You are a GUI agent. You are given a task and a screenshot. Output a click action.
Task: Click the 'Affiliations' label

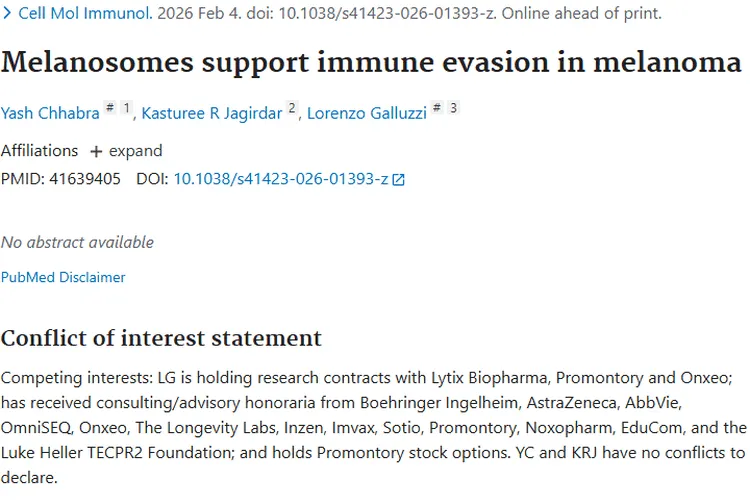pos(39,151)
